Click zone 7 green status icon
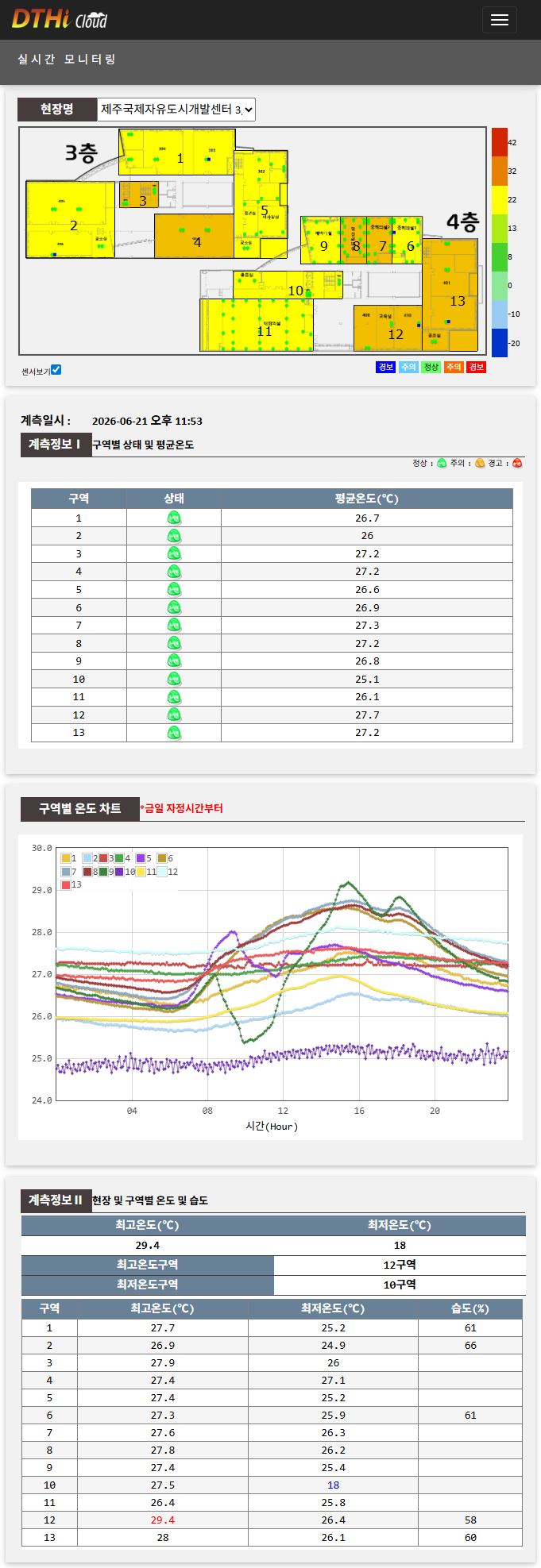 [174, 626]
